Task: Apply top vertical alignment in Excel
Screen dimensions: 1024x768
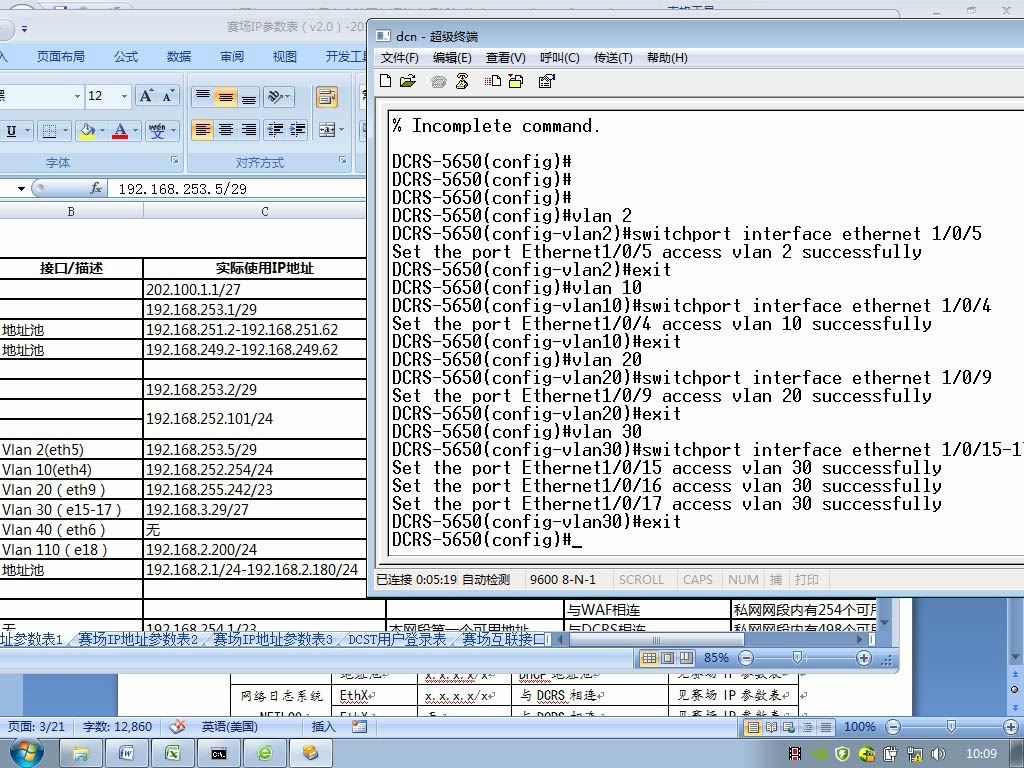Action: point(203,97)
